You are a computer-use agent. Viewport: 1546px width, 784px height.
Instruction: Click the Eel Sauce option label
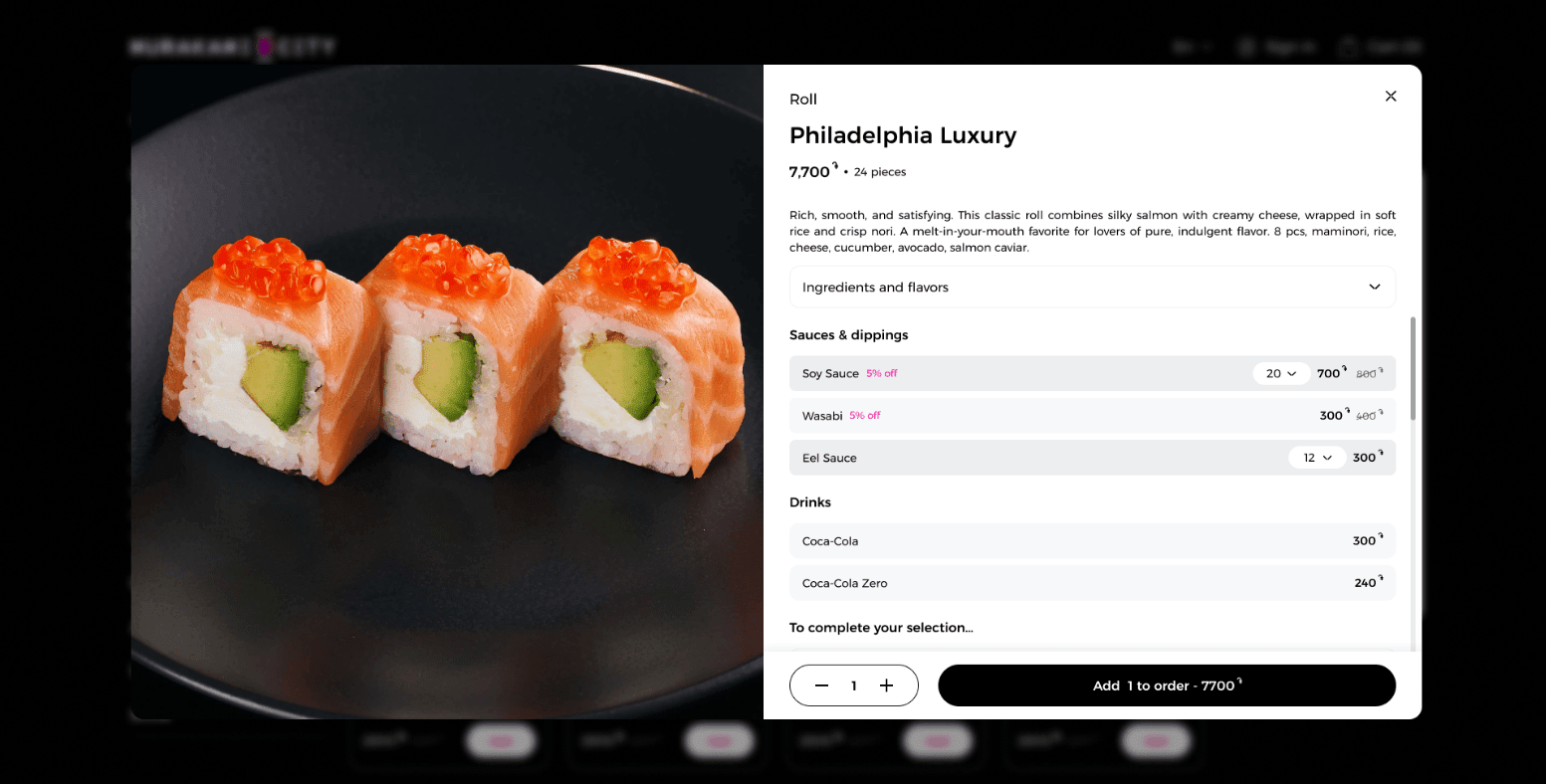(x=829, y=458)
